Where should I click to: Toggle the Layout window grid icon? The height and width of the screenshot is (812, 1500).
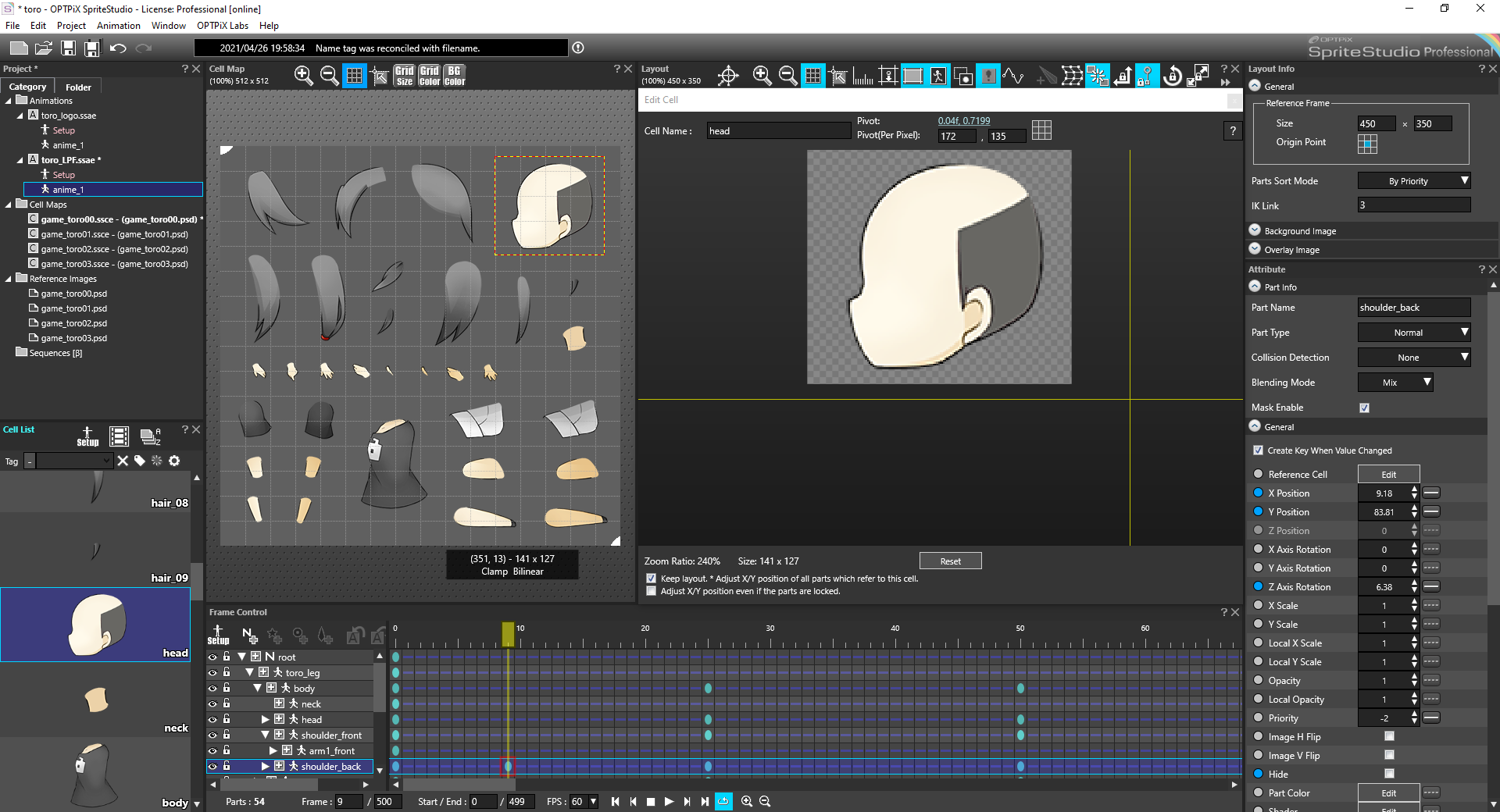click(813, 76)
